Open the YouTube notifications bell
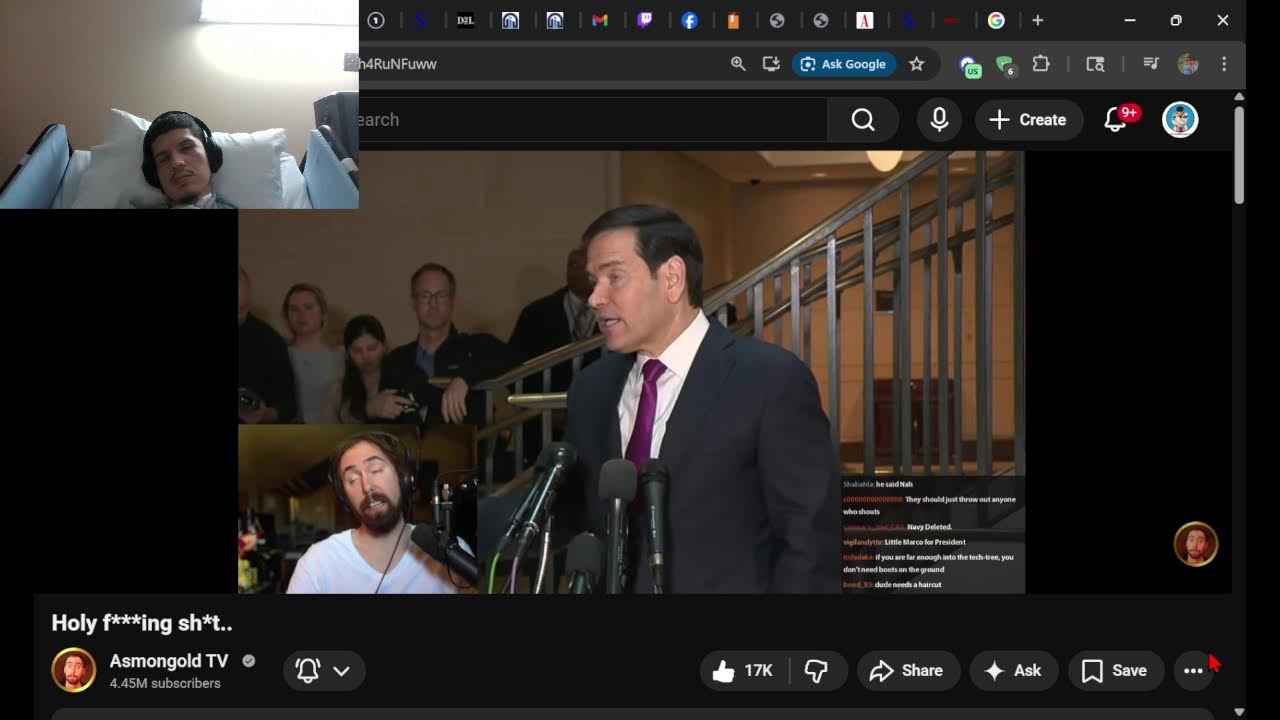 1116,120
